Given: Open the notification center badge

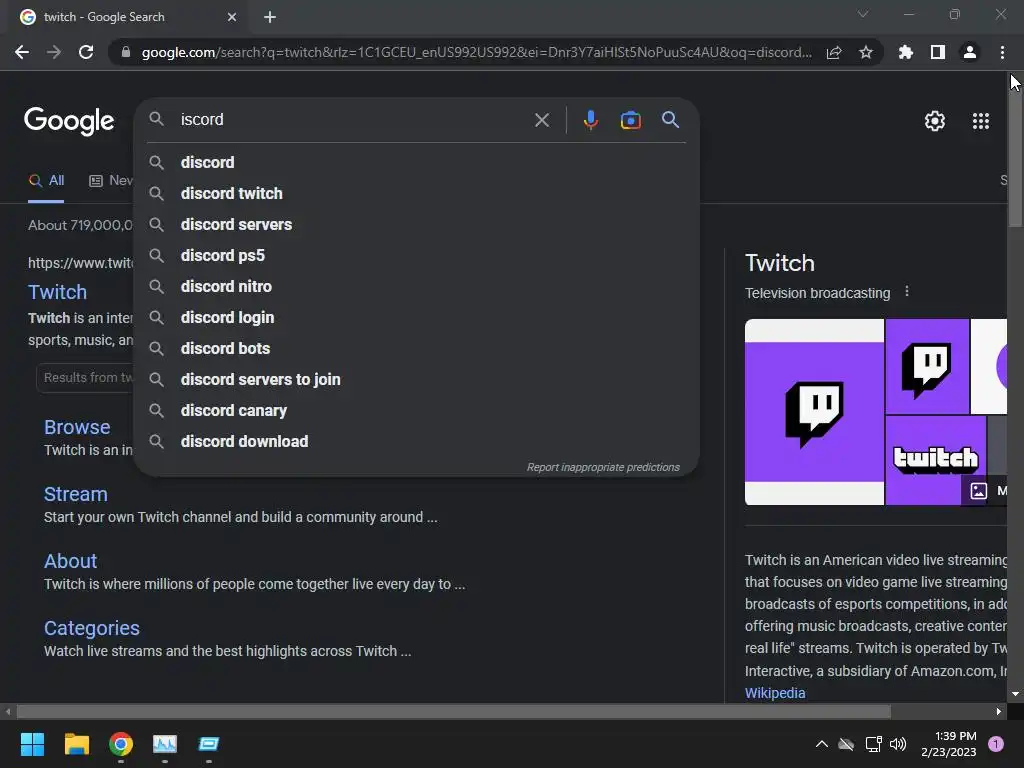Looking at the screenshot, I should 995,744.
